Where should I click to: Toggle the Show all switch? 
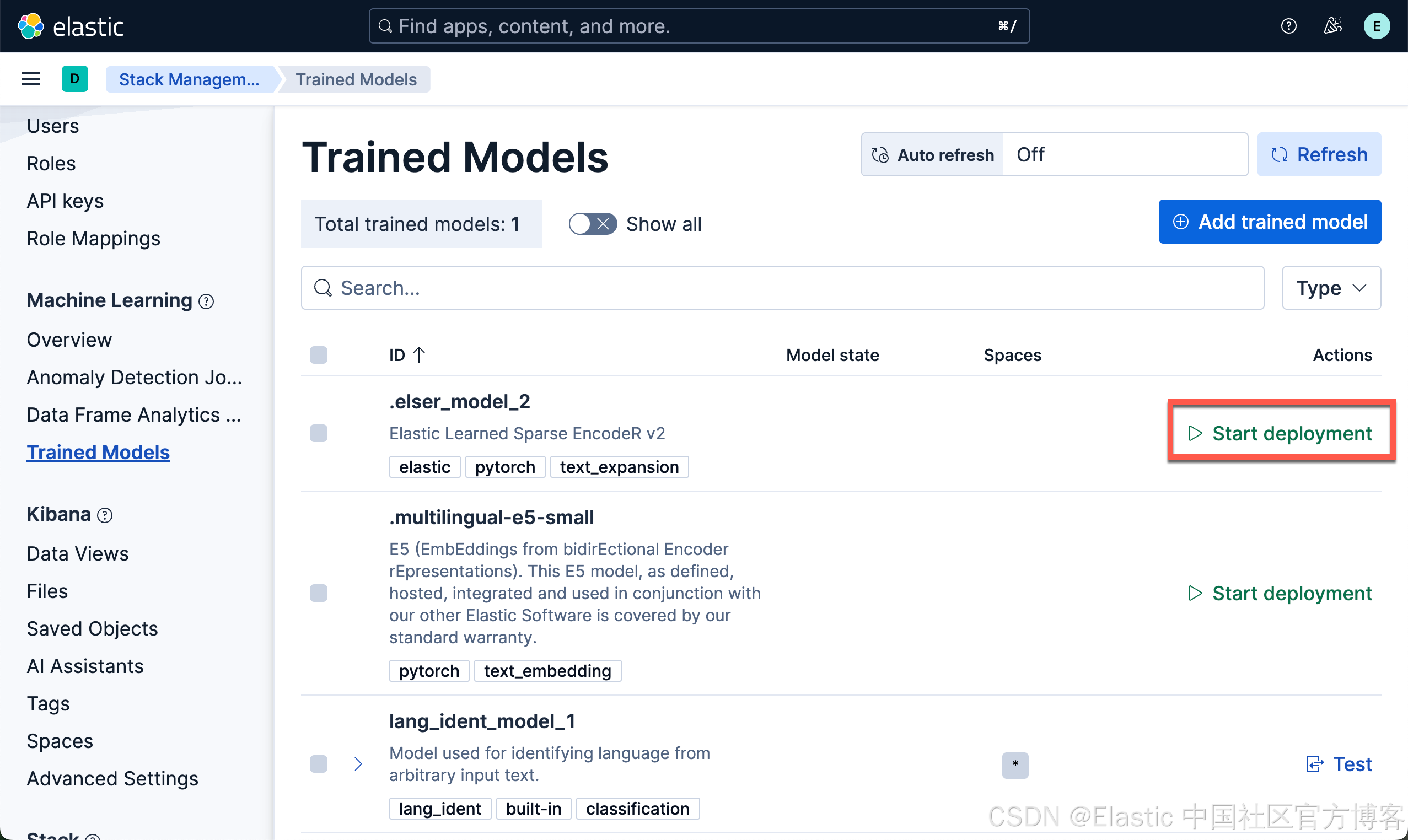coord(592,224)
